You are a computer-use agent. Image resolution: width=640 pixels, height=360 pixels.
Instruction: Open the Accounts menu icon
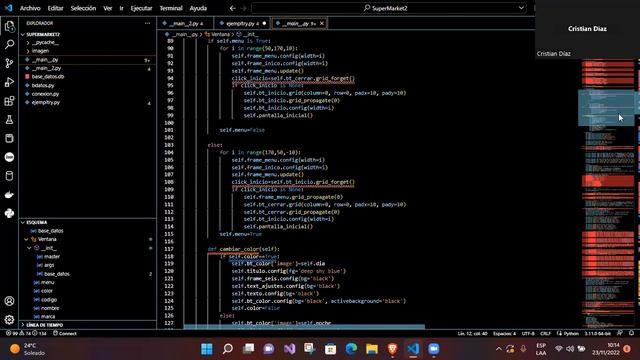pos(9,301)
